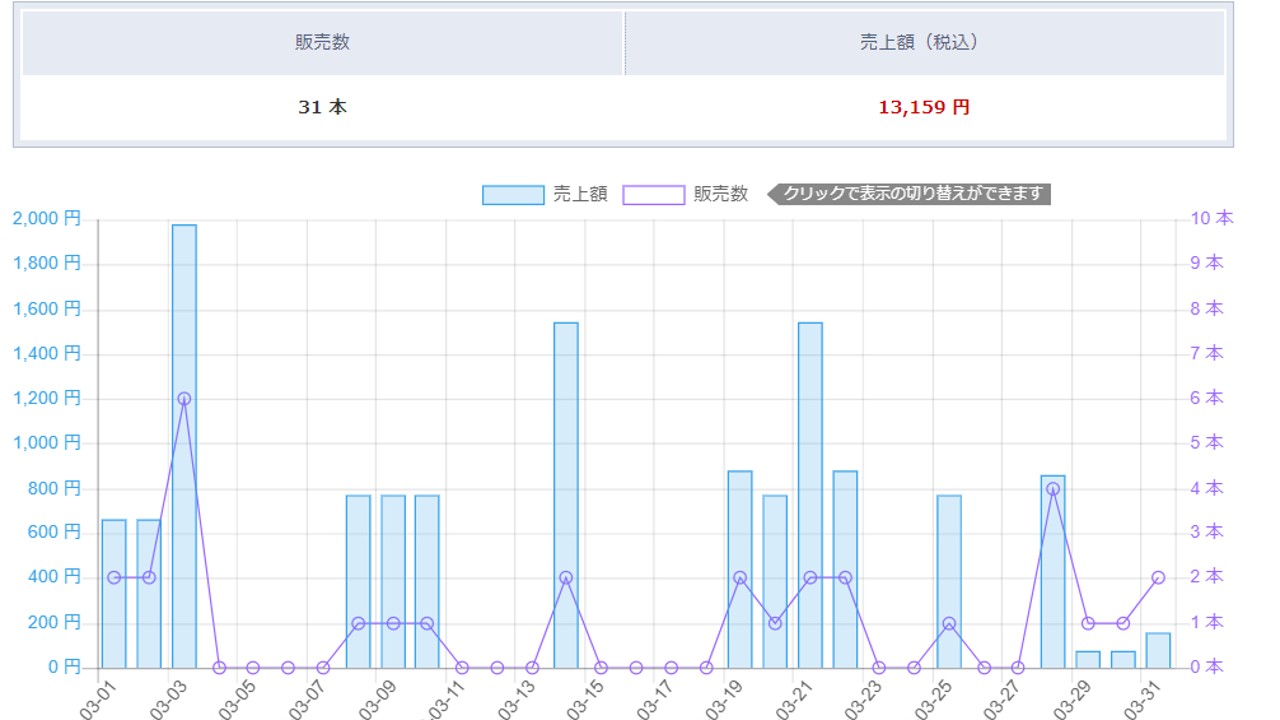
Task: Click the tallest sales bar on 03-03
Action: (x=184, y=446)
